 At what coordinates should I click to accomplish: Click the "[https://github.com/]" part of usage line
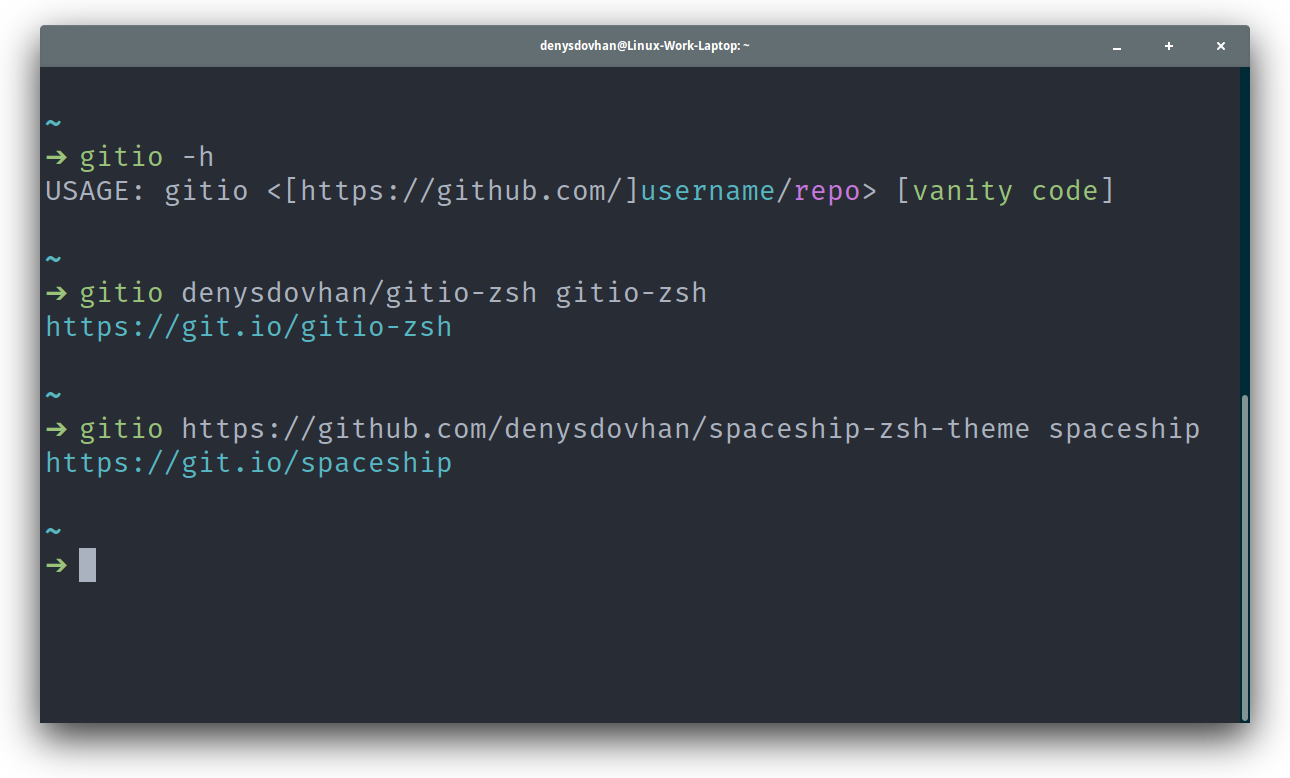462,191
